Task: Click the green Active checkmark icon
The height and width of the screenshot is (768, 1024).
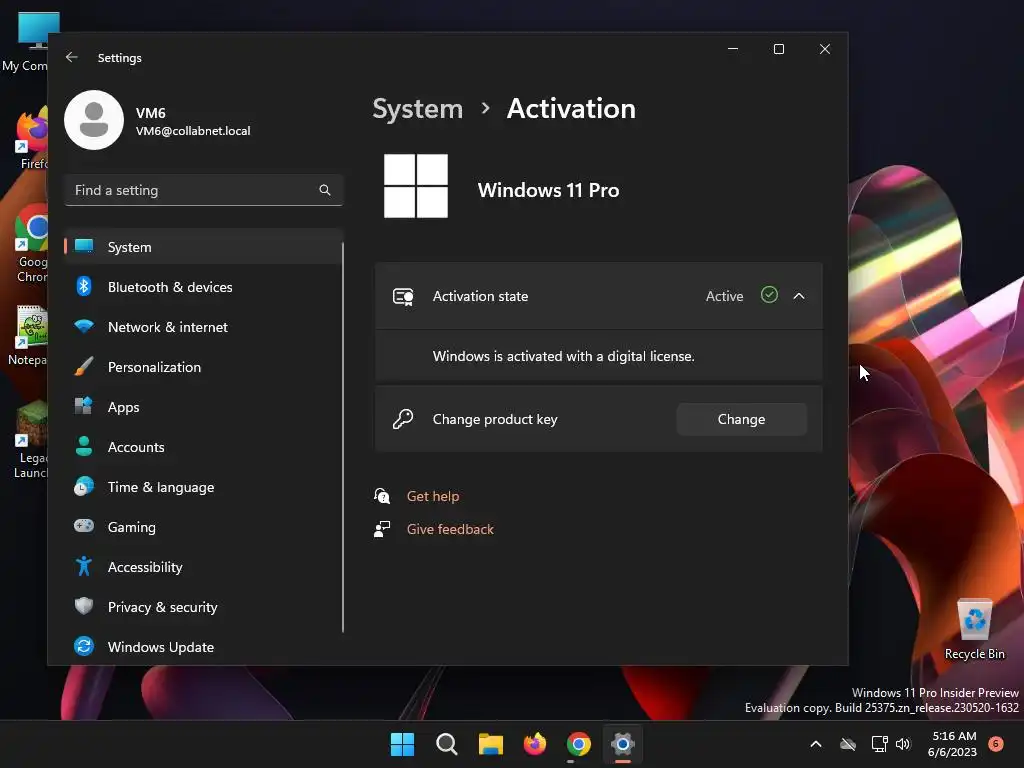Action: click(x=769, y=295)
